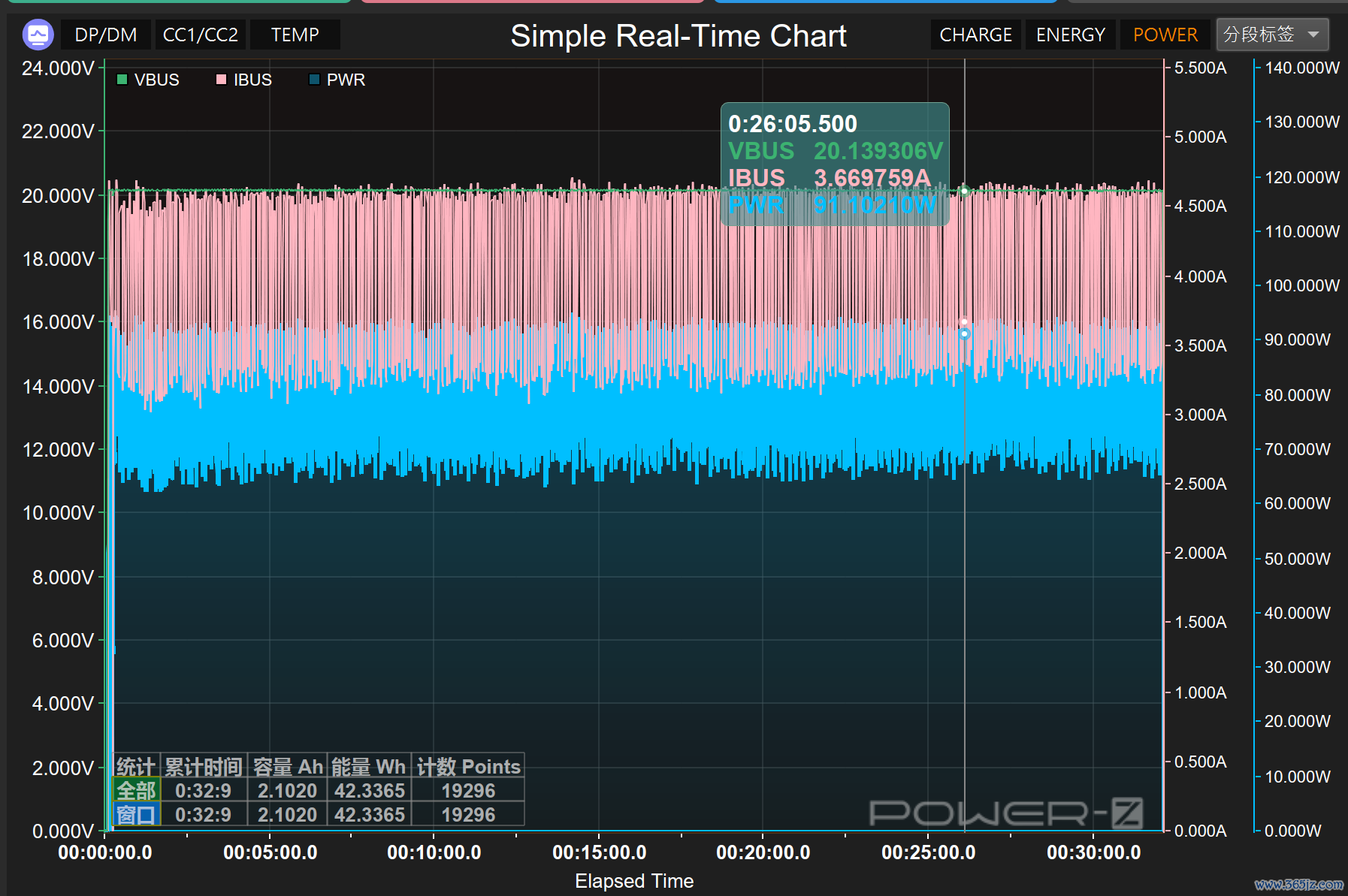This screenshot has width=1348, height=896.
Task: Click the 00:30:00.0 time axis tick label
Action: click(1093, 852)
